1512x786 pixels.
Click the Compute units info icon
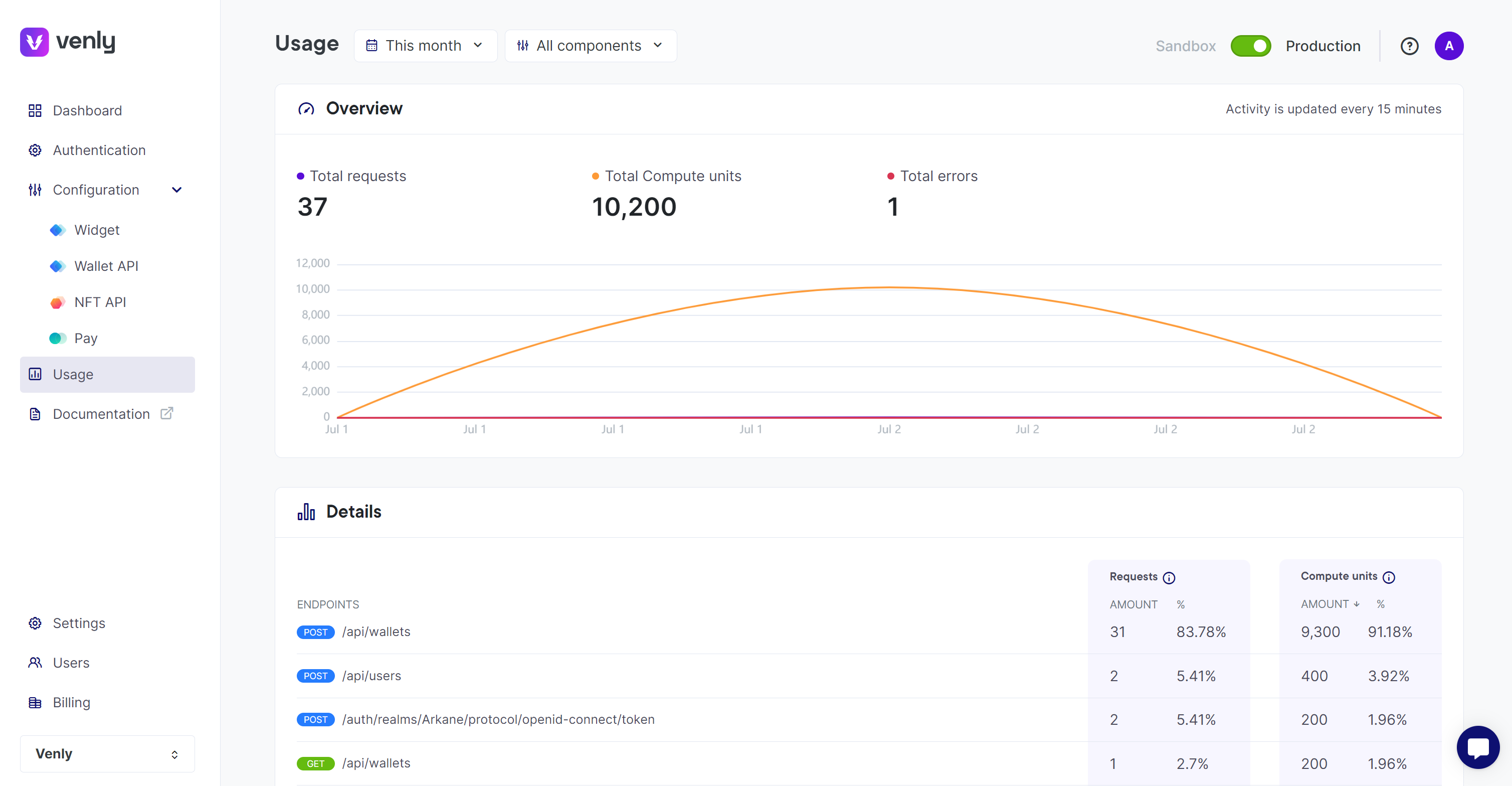coord(1389,577)
